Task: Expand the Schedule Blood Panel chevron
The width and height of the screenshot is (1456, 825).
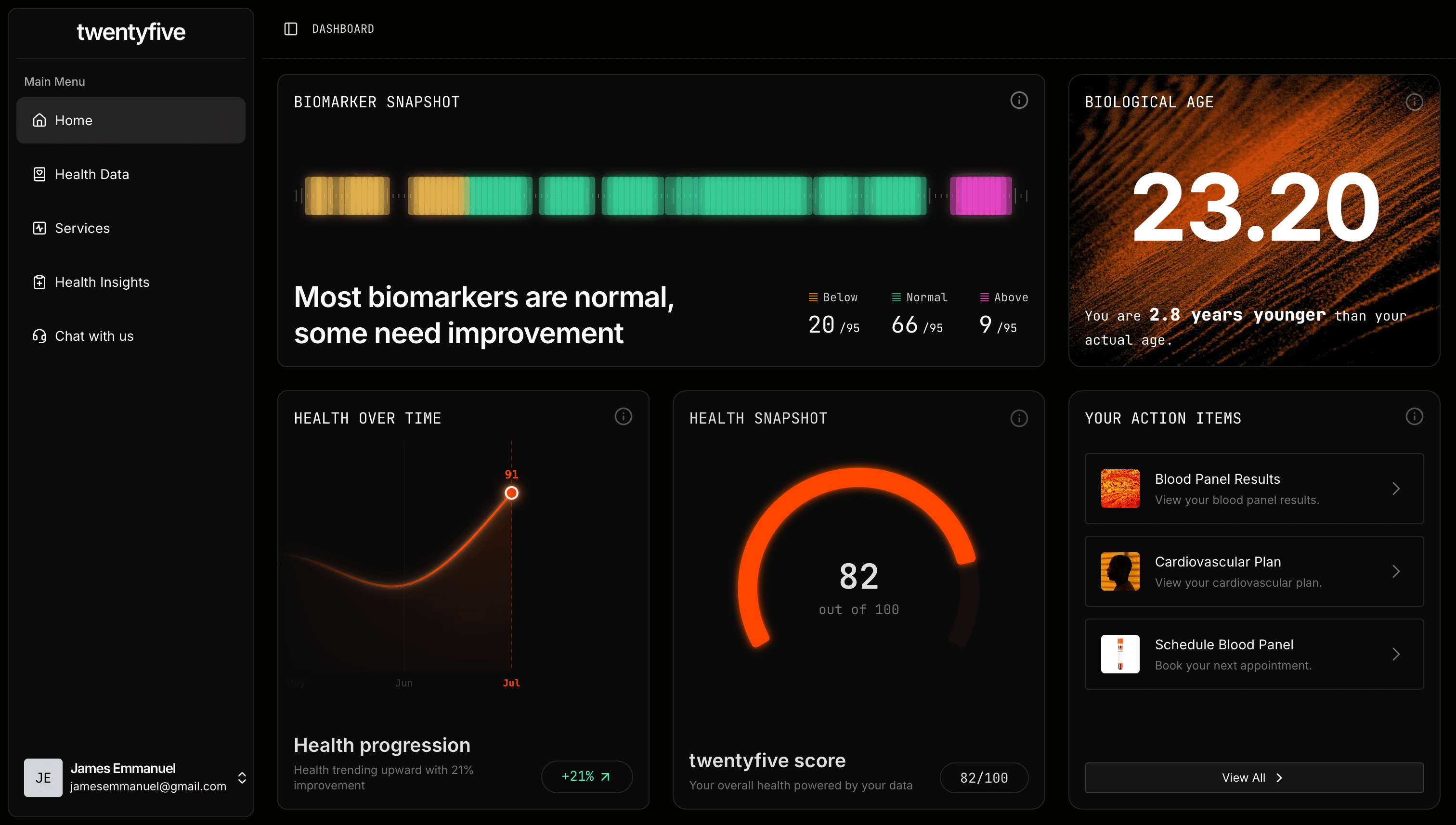Action: pos(1395,654)
